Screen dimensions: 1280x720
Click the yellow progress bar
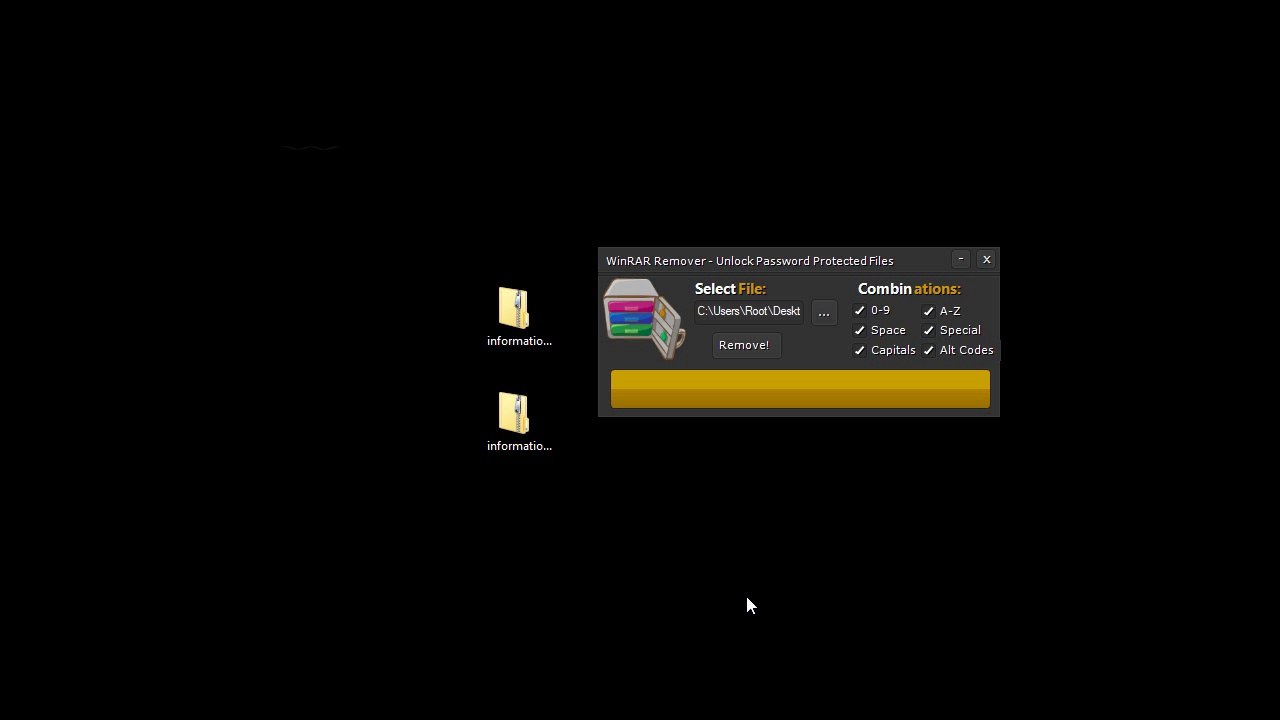pos(800,389)
